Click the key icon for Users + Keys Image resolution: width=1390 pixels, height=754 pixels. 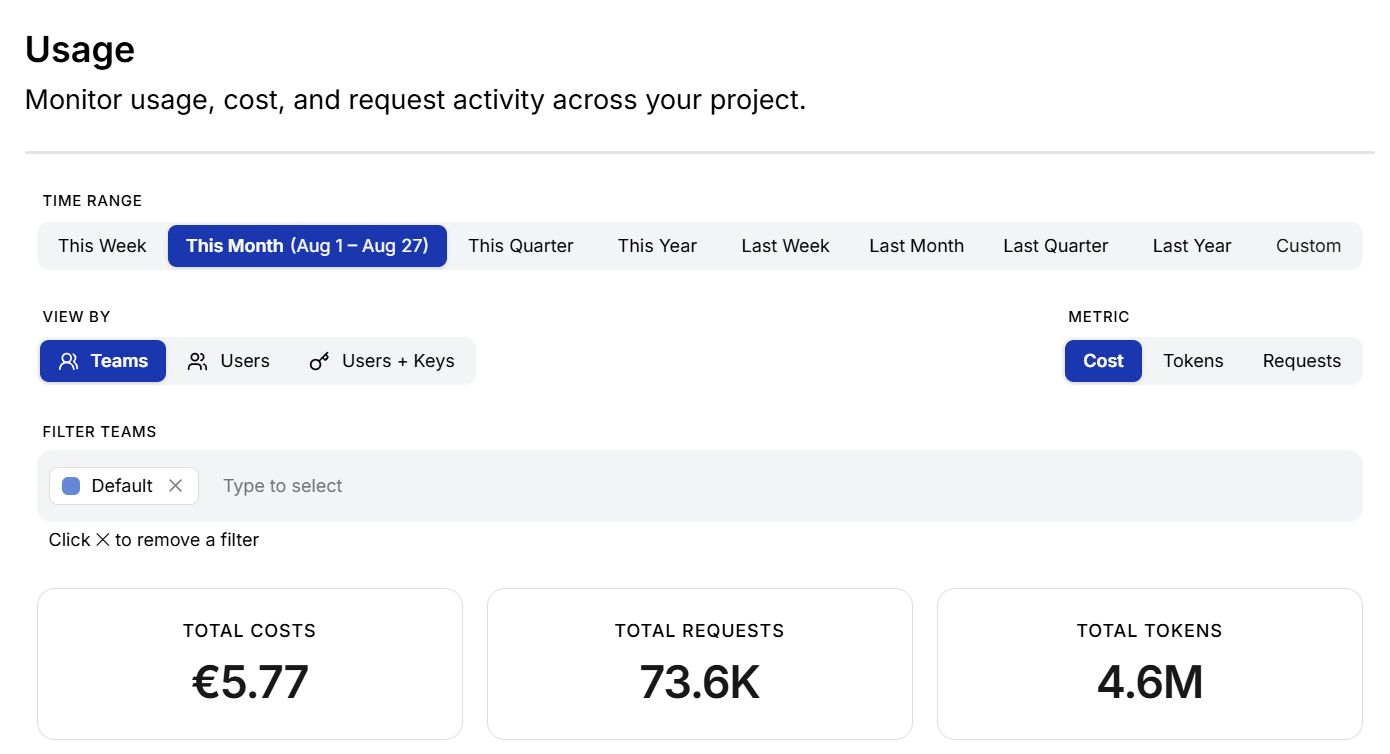(319, 361)
